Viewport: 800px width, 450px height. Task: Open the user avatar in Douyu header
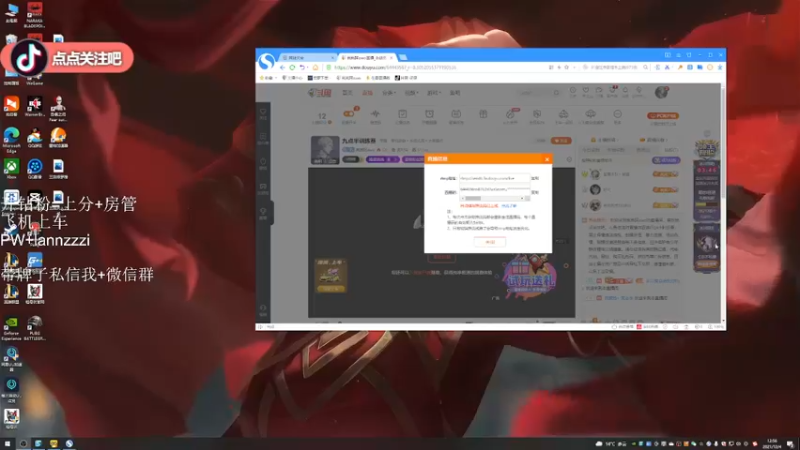pyautogui.click(x=661, y=92)
